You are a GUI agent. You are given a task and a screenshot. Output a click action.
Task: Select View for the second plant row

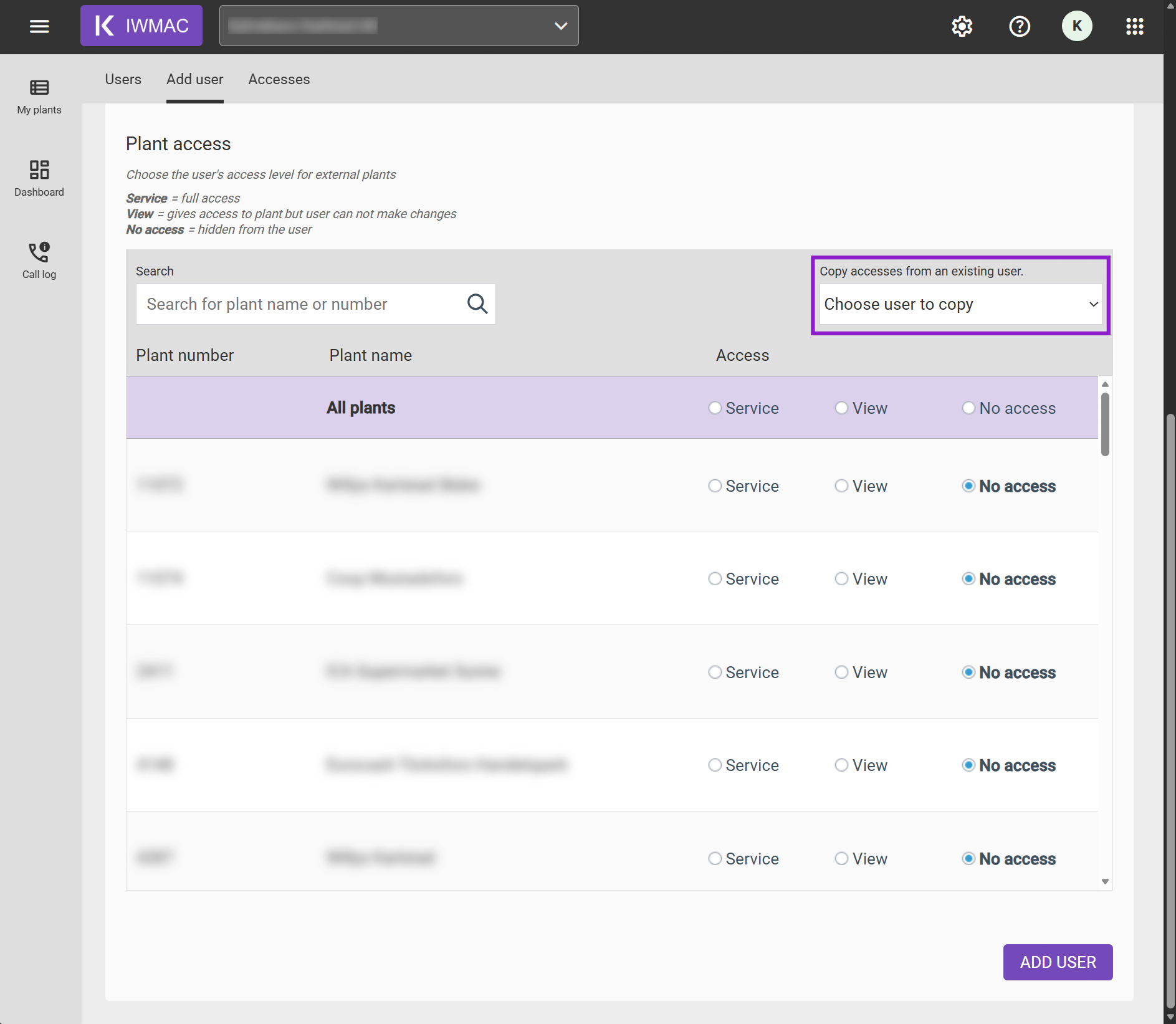coord(841,578)
